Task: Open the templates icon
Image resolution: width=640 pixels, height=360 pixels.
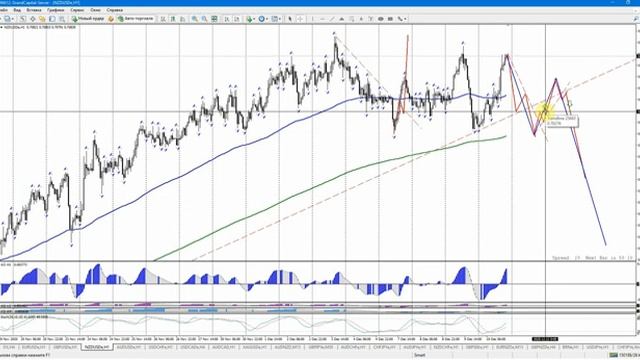Action: [275, 19]
